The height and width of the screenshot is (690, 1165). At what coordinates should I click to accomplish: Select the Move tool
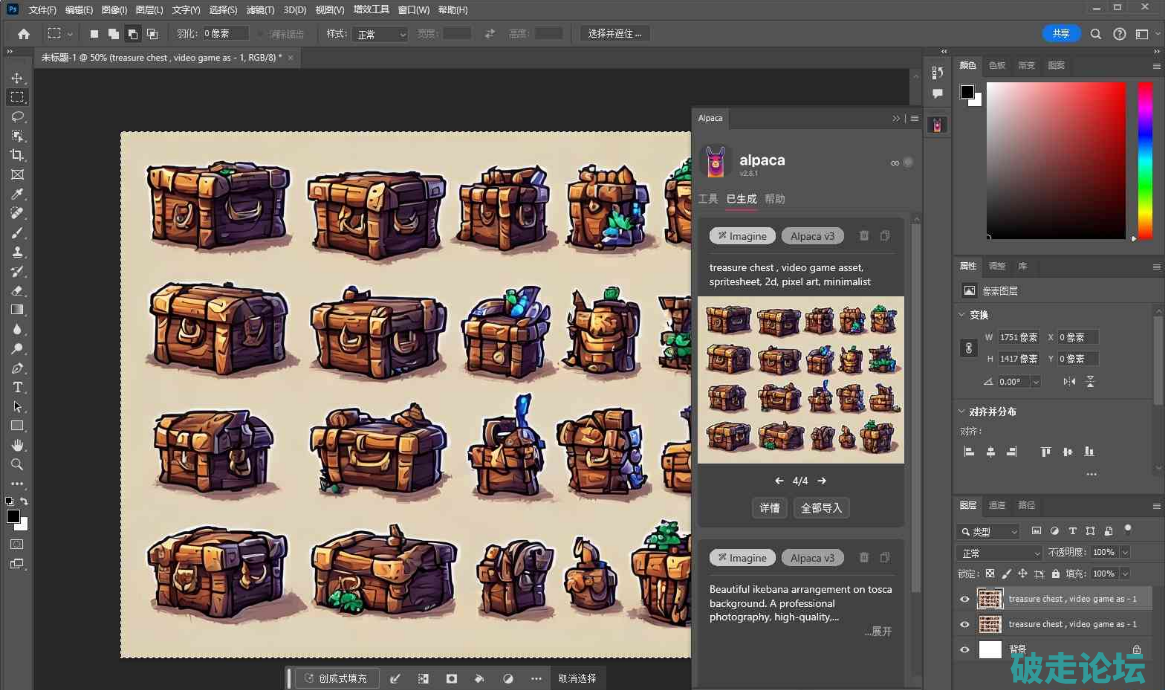pos(17,78)
